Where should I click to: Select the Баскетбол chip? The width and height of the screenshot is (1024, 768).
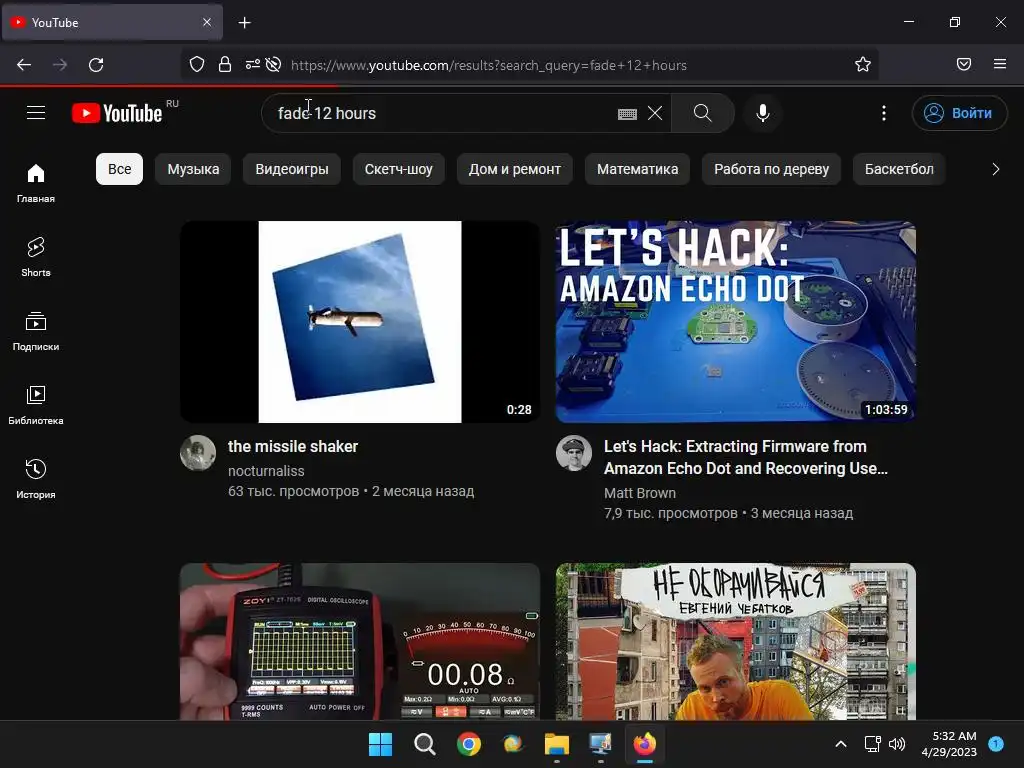click(899, 169)
